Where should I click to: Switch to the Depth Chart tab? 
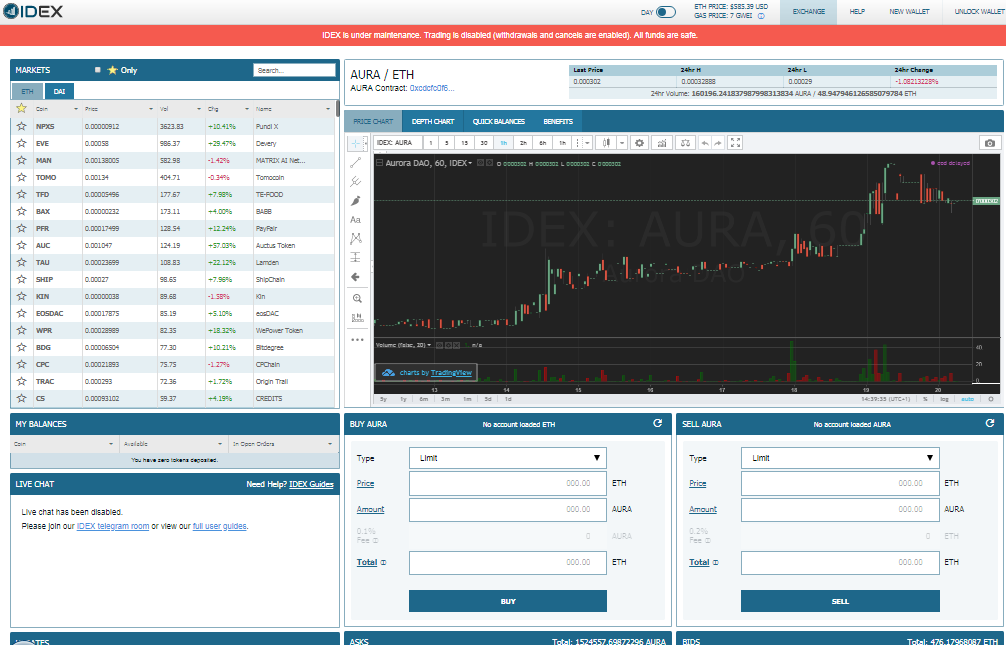click(x=432, y=121)
